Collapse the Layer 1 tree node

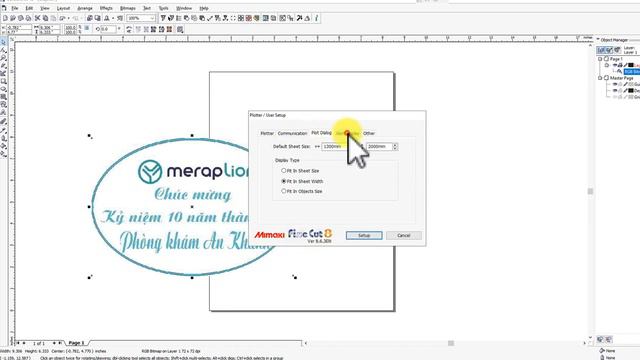click(607, 65)
